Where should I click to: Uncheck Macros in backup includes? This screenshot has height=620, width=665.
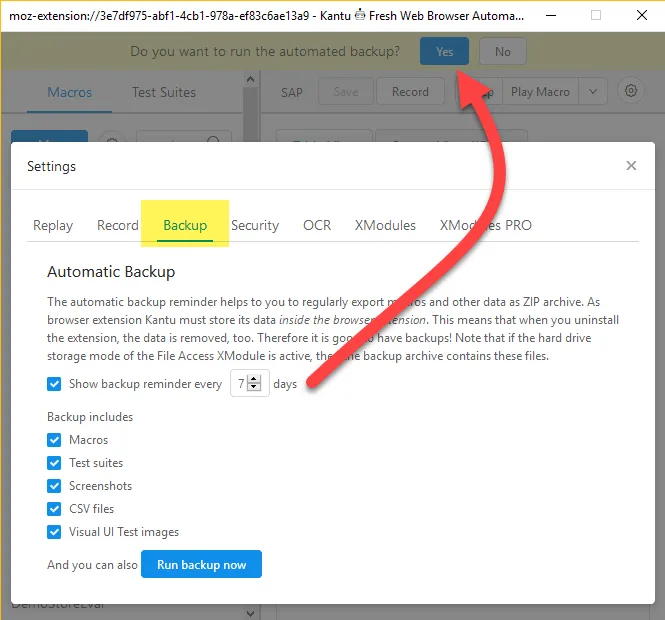click(54, 440)
